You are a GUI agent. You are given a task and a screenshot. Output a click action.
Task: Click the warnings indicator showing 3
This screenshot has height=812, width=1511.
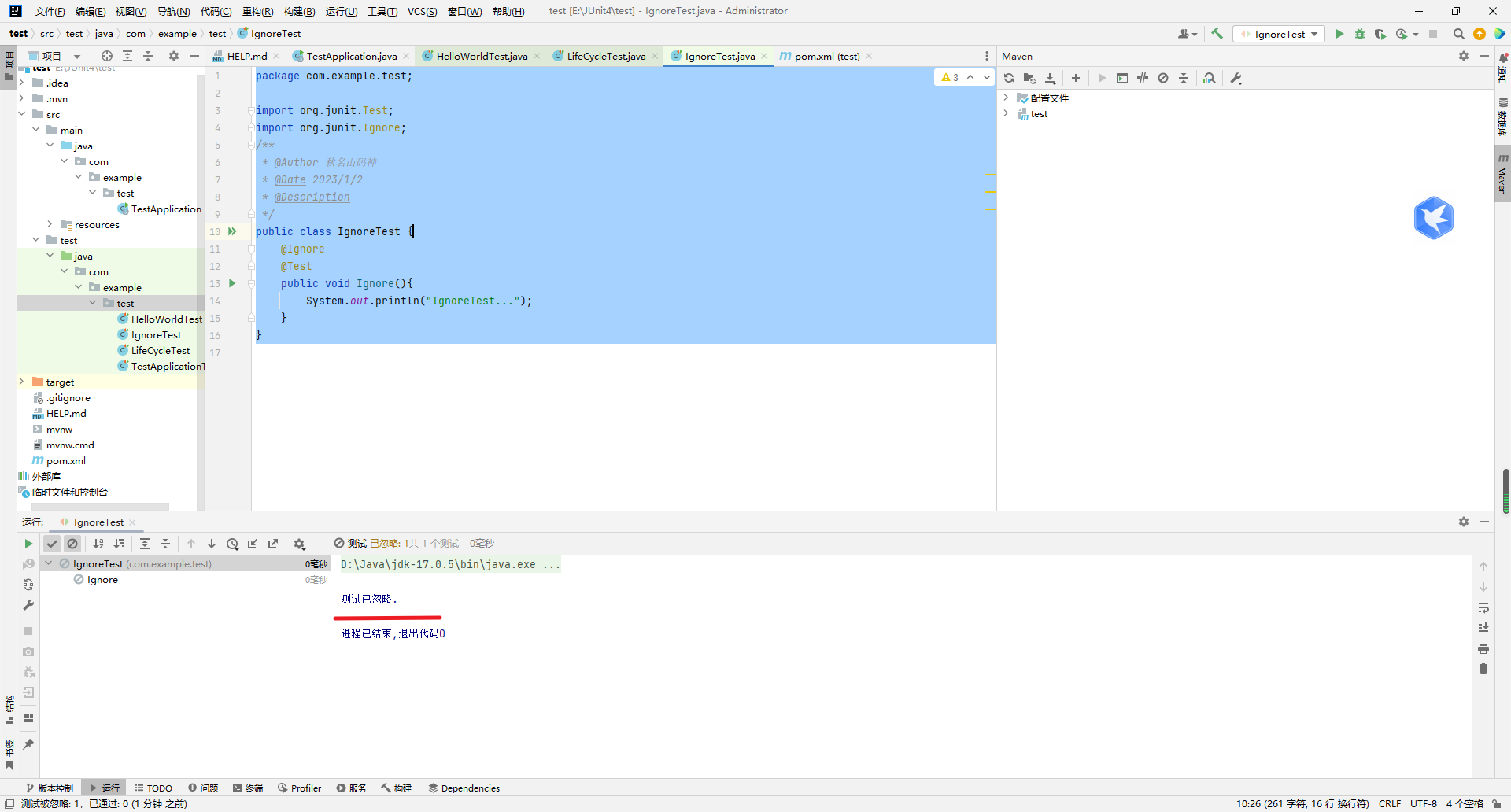[951, 77]
